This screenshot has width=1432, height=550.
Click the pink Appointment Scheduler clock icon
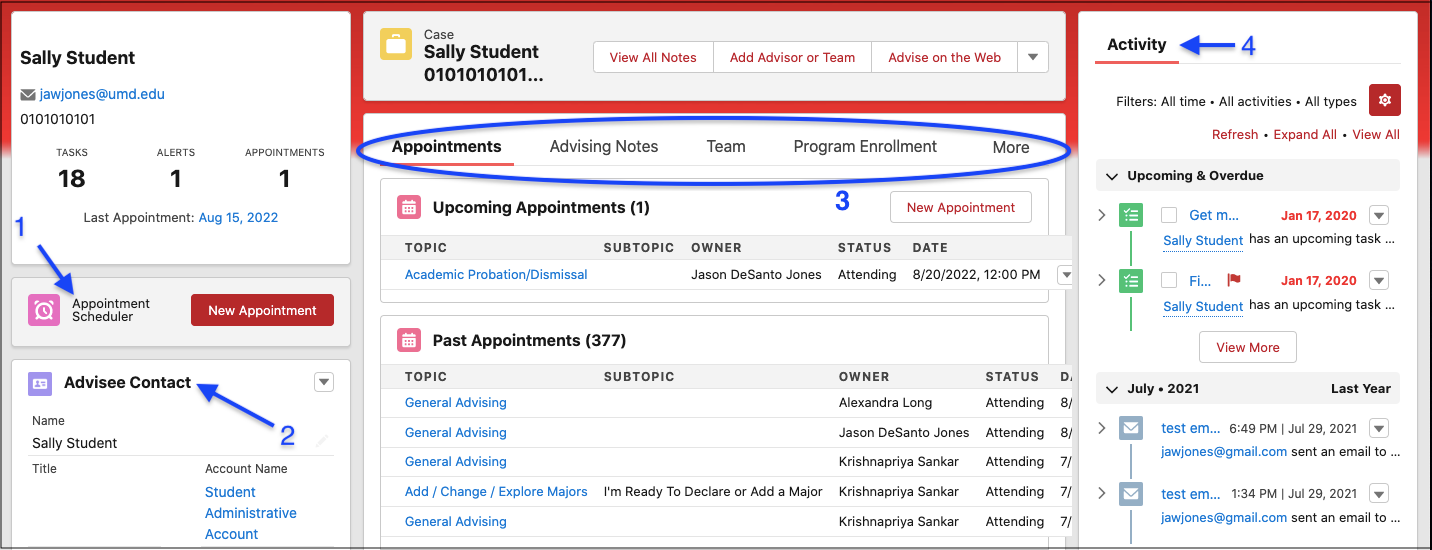(44, 310)
